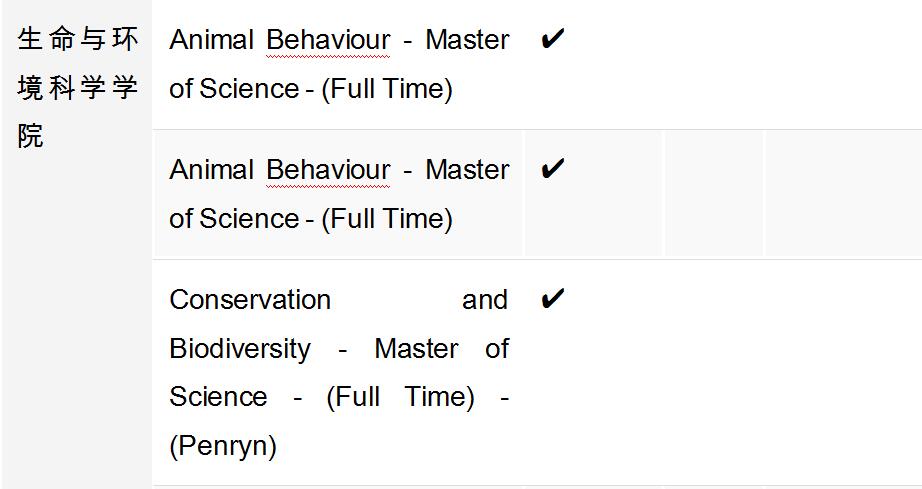This screenshot has width=922, height=489.
Task: Click the word Master in the first row
Action: point(467,41)
